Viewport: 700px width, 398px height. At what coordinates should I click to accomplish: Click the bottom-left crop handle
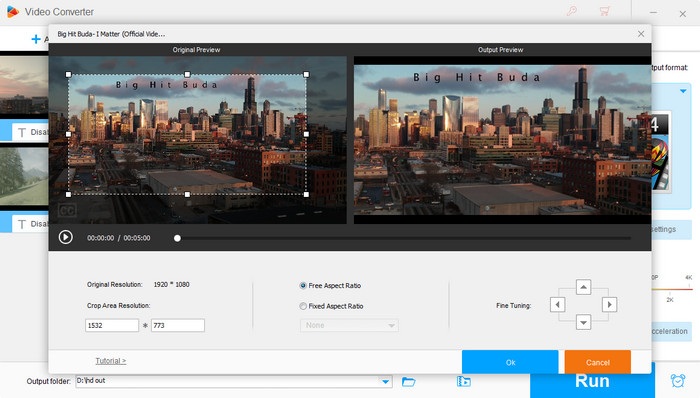pyautogui.click(x=68, y=194)
